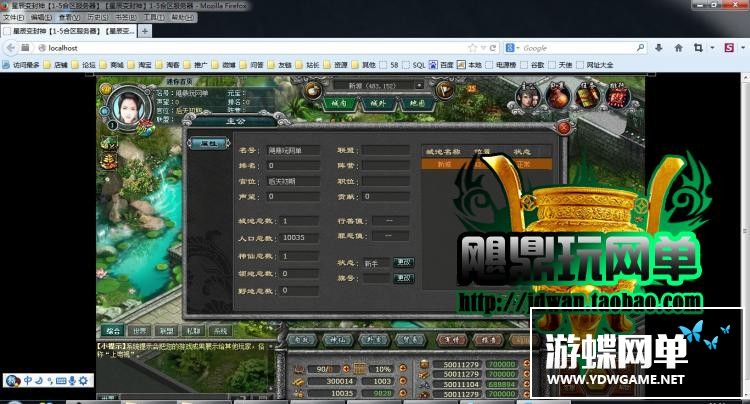The image size is (750, 404).
Task: Open the two-characters icon at top right
Action: pyautogui.click(x=528, y=97)
